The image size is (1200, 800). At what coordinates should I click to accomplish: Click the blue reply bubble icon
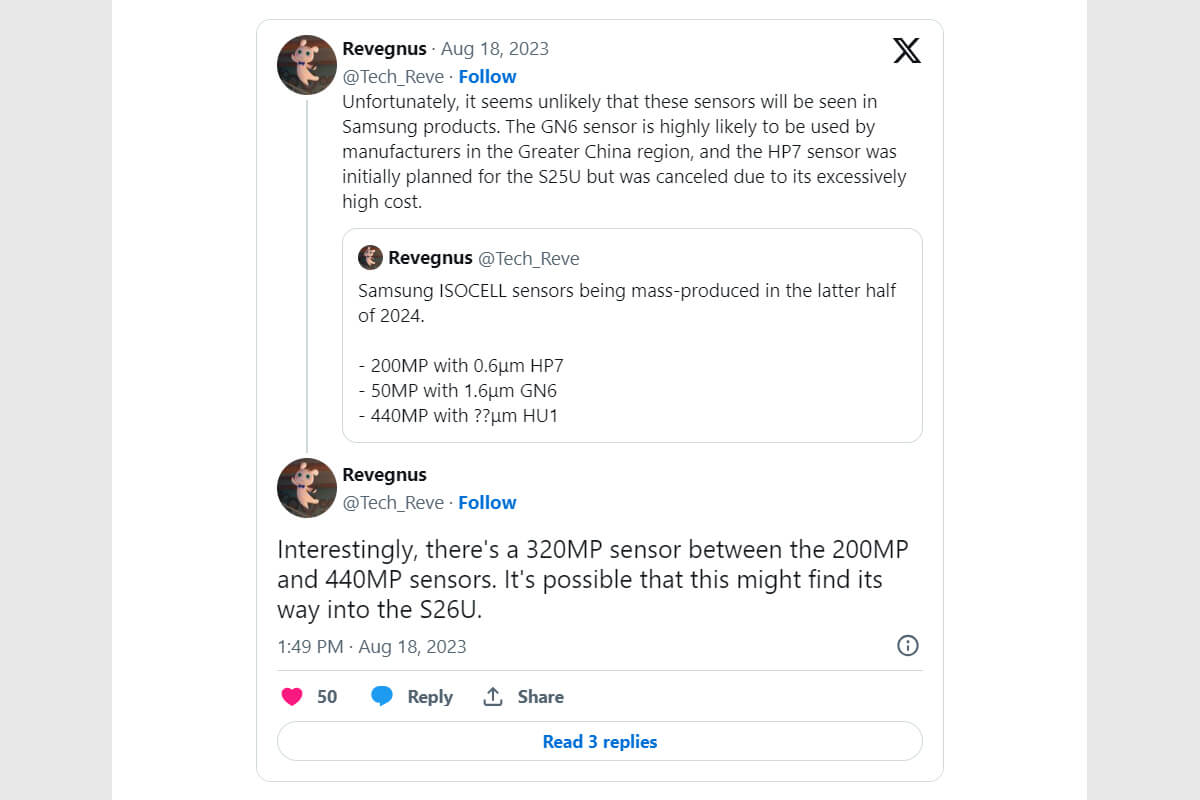pos(382,697)
